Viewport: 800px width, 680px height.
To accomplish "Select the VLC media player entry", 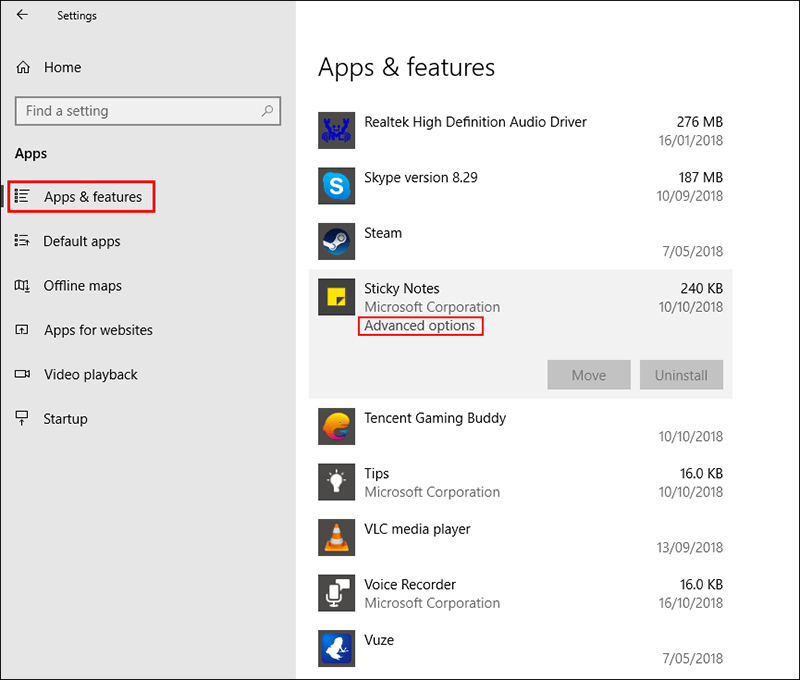I will coord(520,538).
